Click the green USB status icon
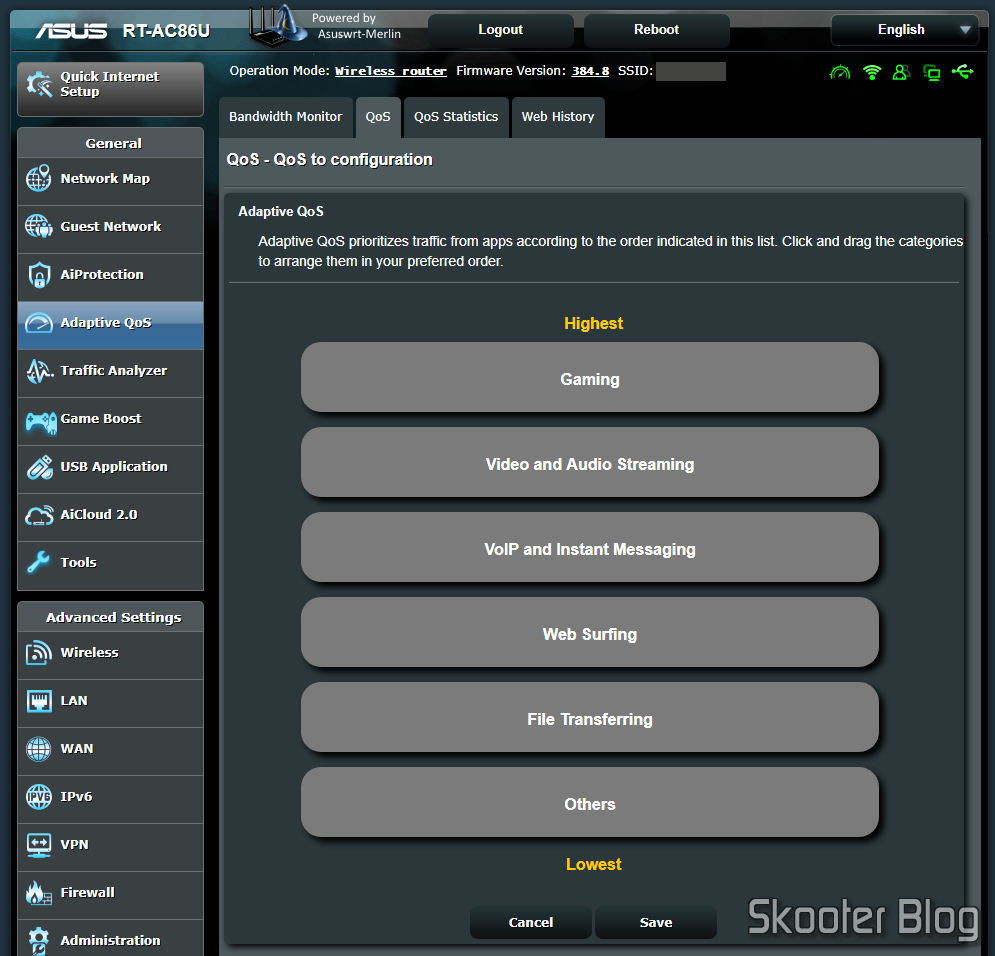The height and width of the screenshot is (956, 995). (x=962, y=72)
